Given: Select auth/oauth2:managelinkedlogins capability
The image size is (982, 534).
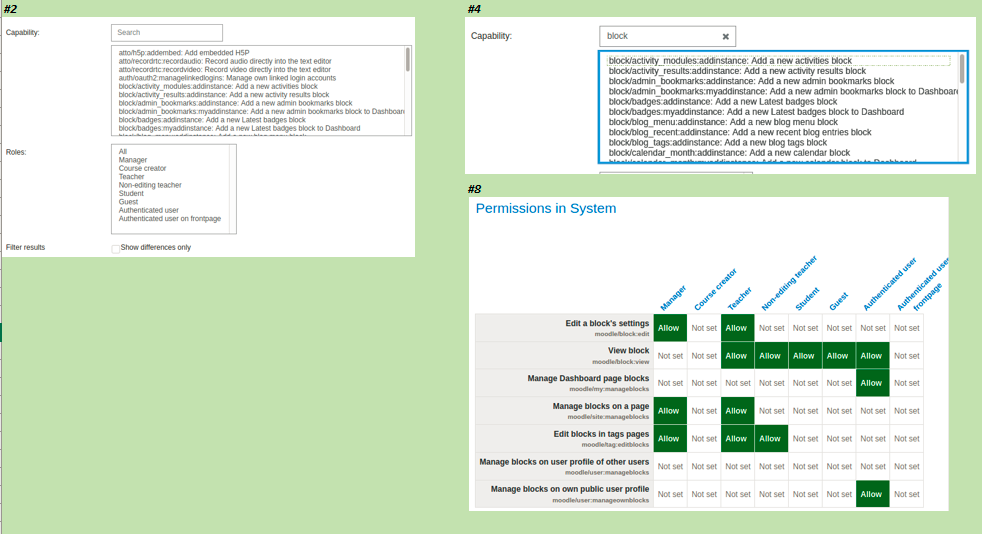Looking at the screenshot, I should click(227, 78).
